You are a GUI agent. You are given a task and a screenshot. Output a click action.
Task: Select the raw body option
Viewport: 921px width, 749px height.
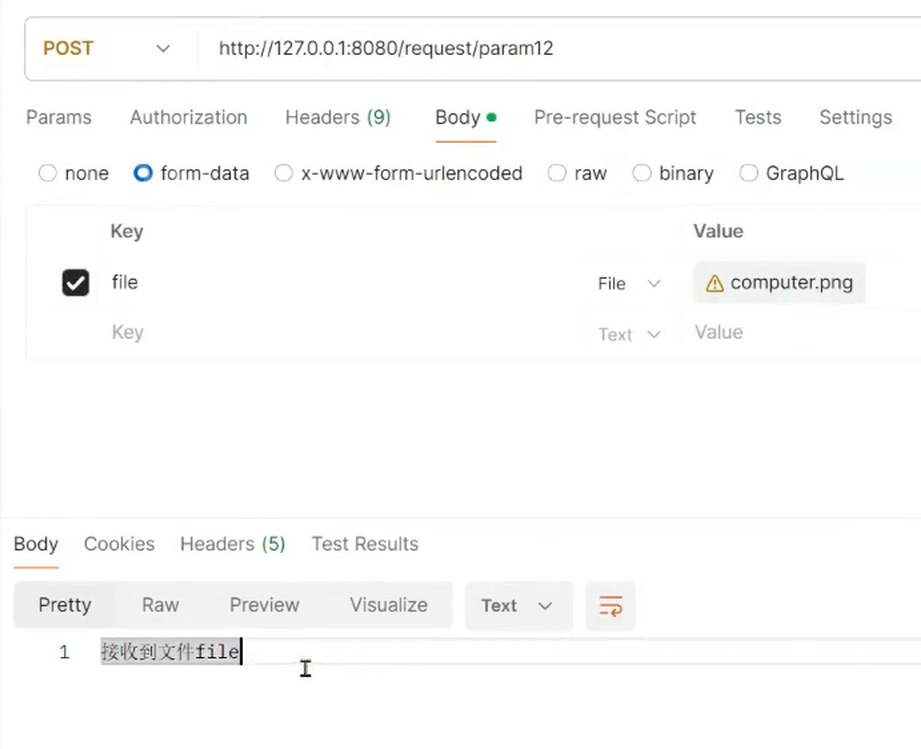pyautogui.click(x=557, y=173)
